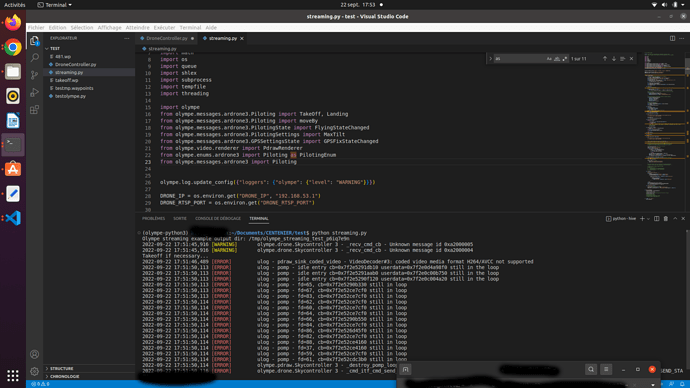Toggle Match Case in find widget
The width and height of the screenshot is (690, 388).
(x=549, y=59)
